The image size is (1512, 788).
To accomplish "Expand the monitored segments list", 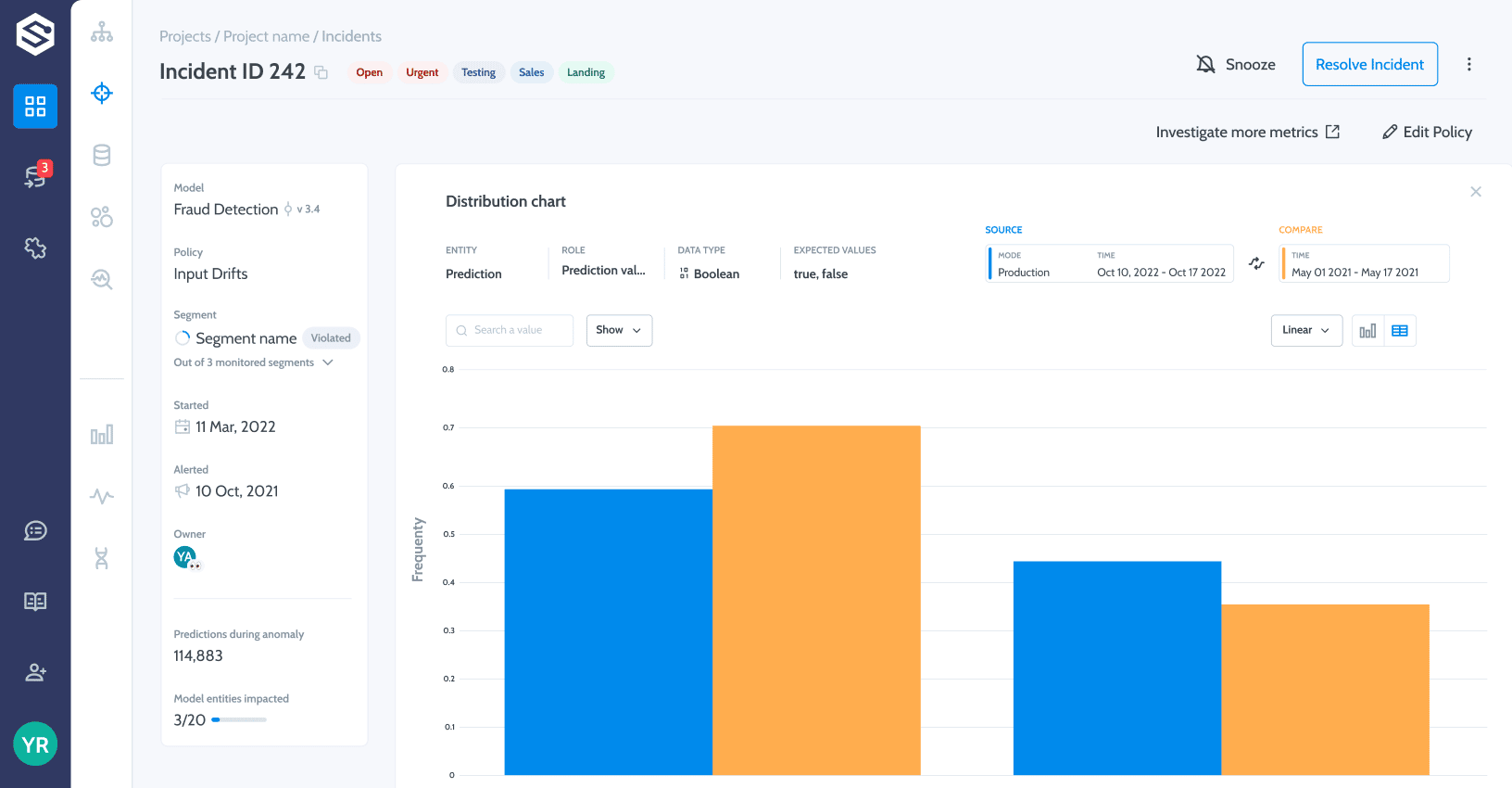I will [328, 362].
